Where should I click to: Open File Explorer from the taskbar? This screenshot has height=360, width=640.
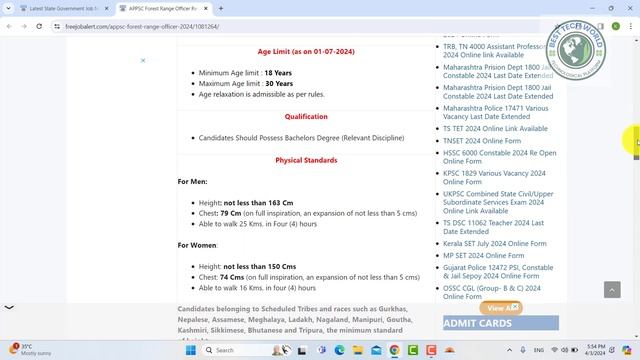pos(358,350)
